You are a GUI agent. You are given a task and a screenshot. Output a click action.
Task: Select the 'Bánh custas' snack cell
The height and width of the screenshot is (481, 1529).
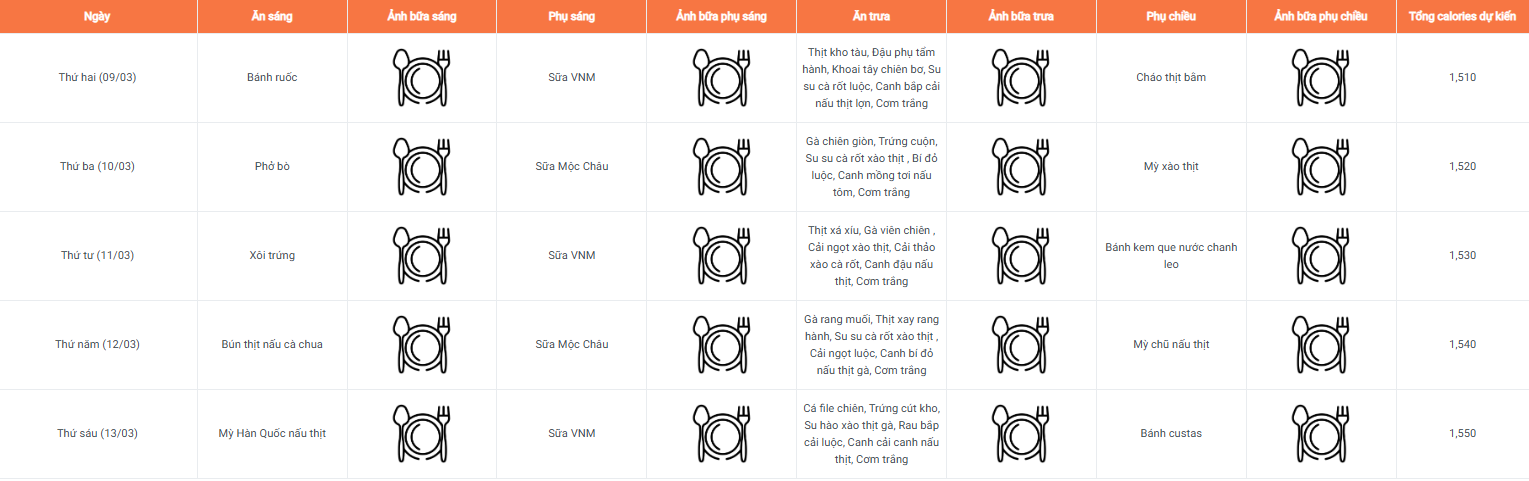tap(1171, 433)
